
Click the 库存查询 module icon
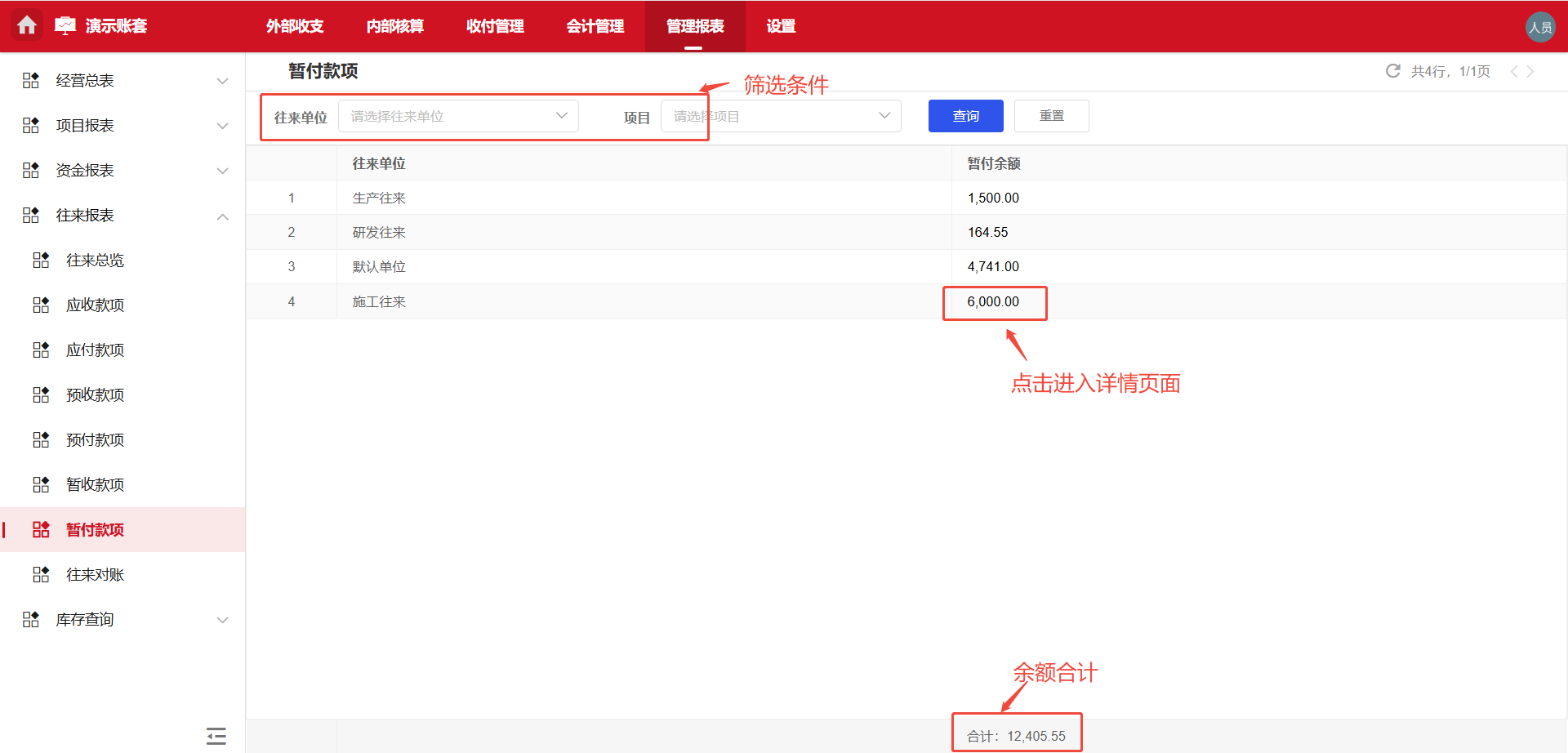[x=30, y=619]
